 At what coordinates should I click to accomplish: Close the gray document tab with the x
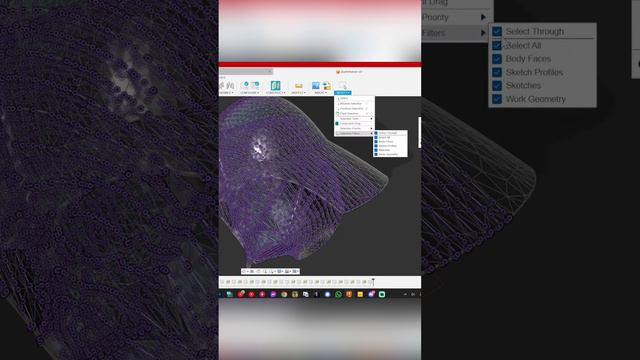point(270,71)
